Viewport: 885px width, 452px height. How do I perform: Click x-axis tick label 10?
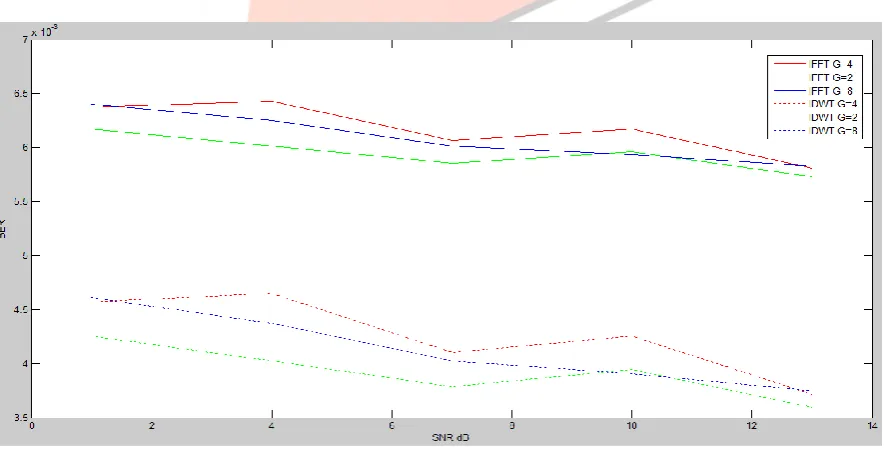click(x=631, y=426)
